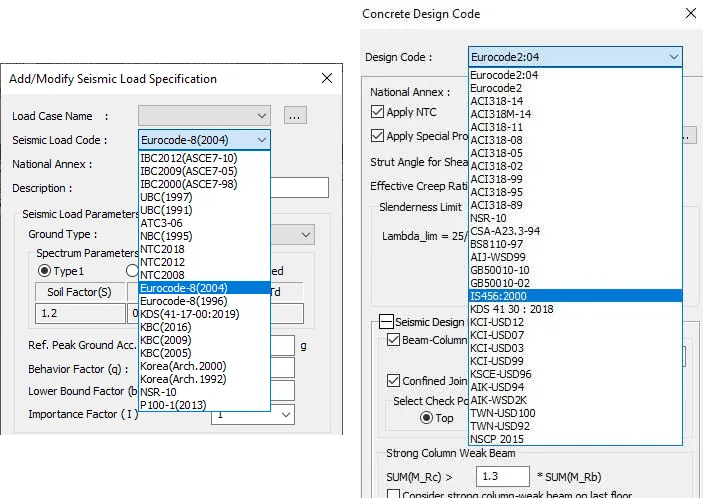
Task: Select the Top check position radio button
Action: point(426,418)
